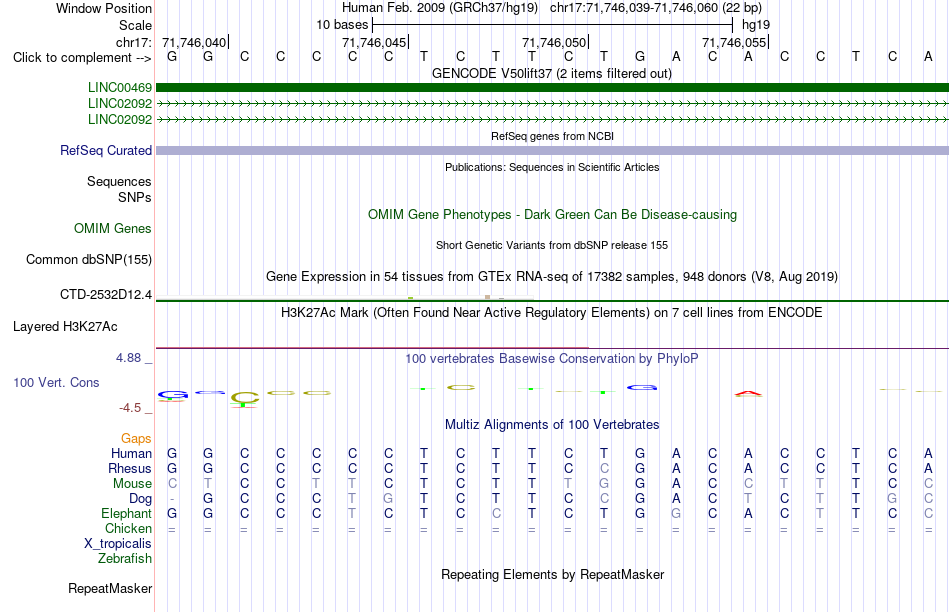Select the Chicken alignment row label
Screen dimensions: 950x612
(x=128, y=528)
